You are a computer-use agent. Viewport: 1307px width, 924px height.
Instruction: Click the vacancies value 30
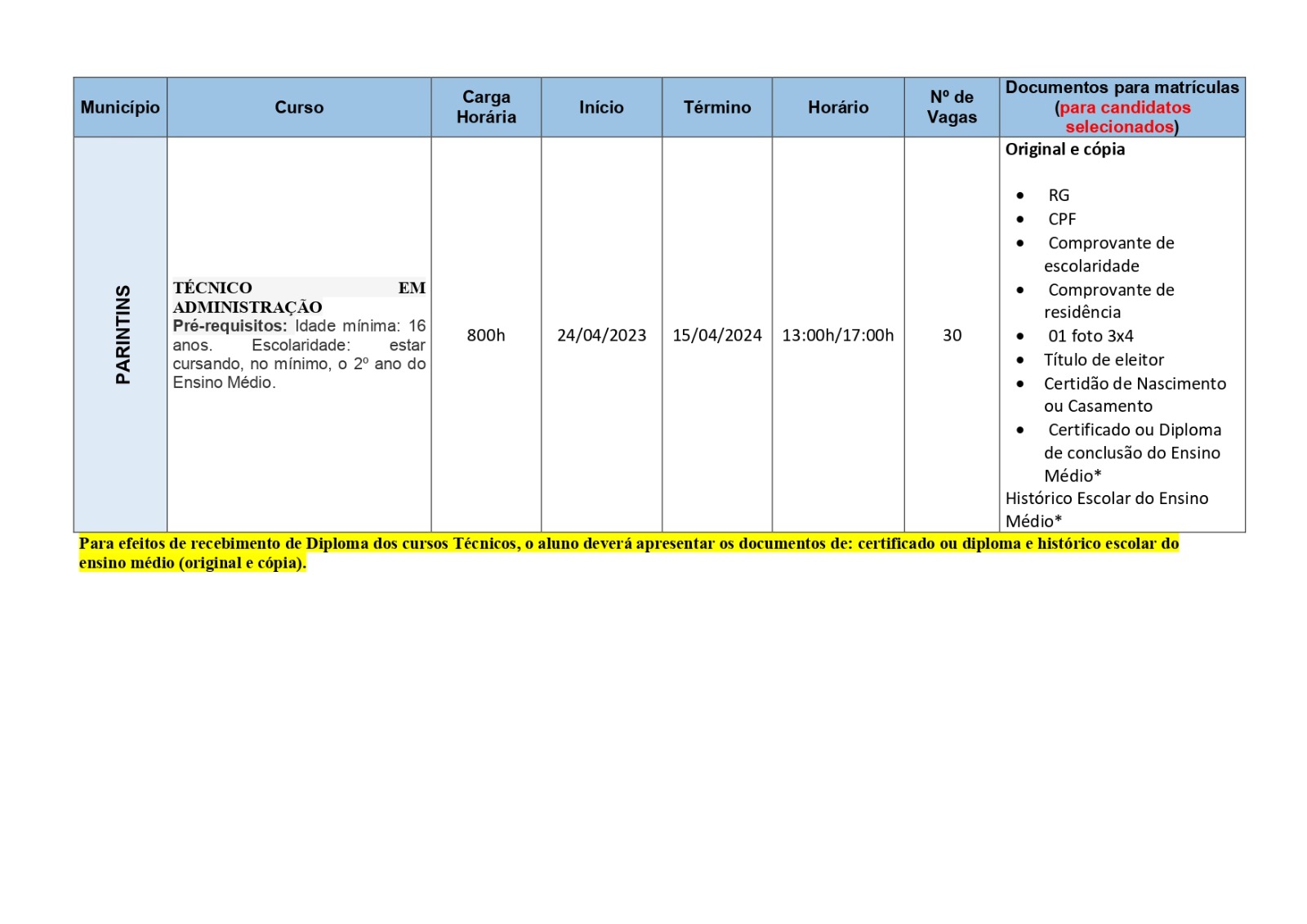coord(952,335)
